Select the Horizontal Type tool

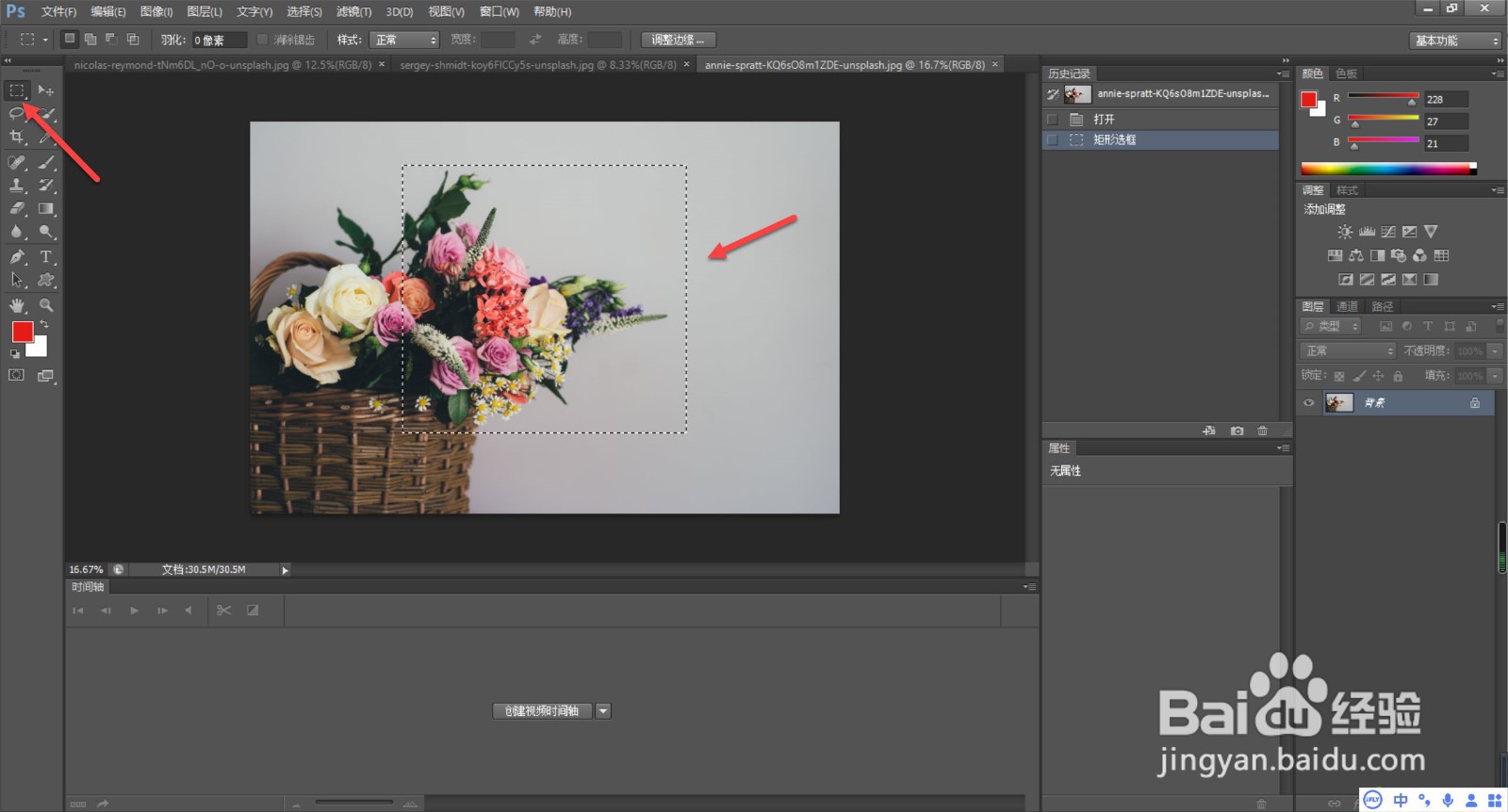(x=45, y=256)
